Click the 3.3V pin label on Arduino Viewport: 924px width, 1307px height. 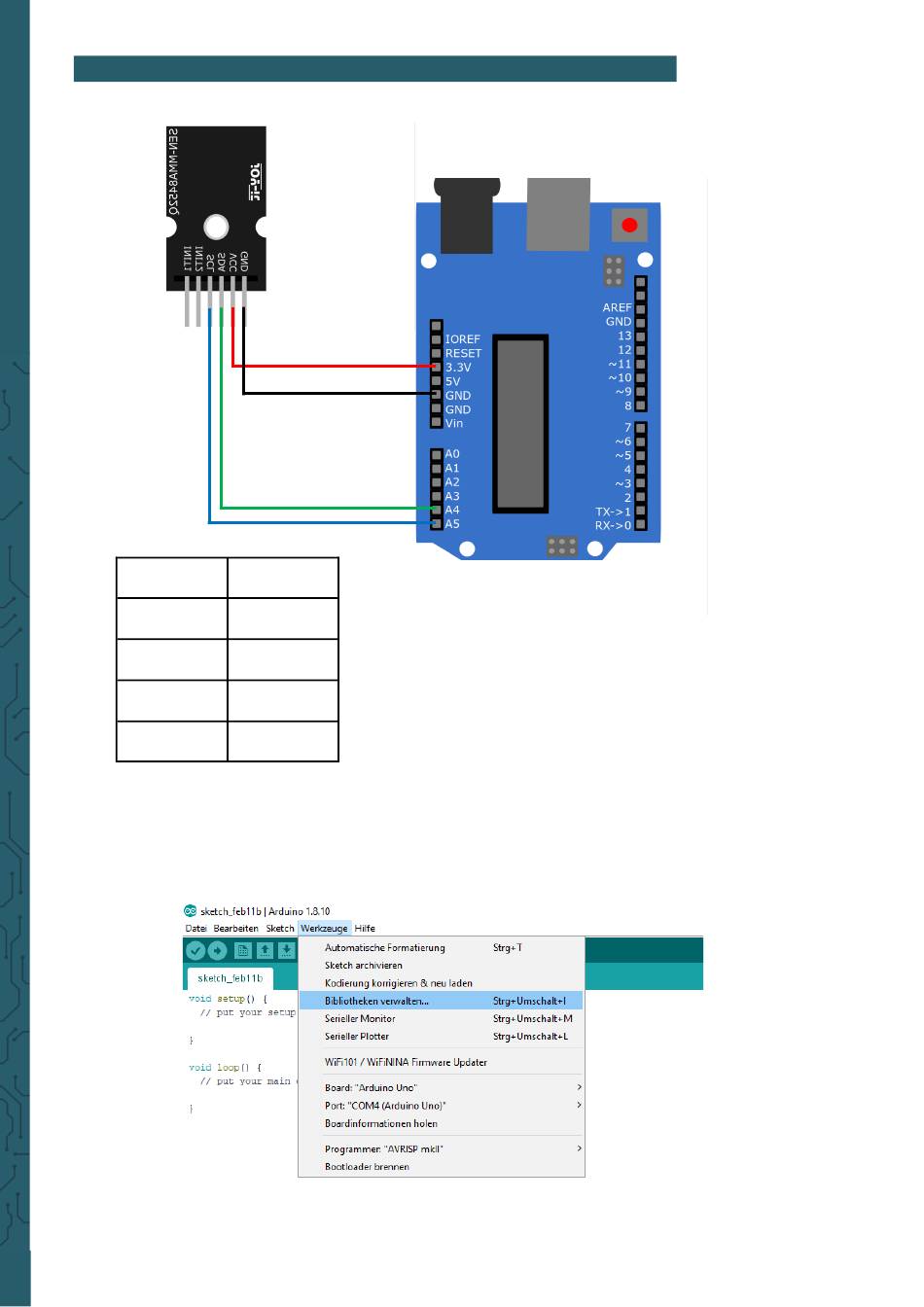point(458,368)
